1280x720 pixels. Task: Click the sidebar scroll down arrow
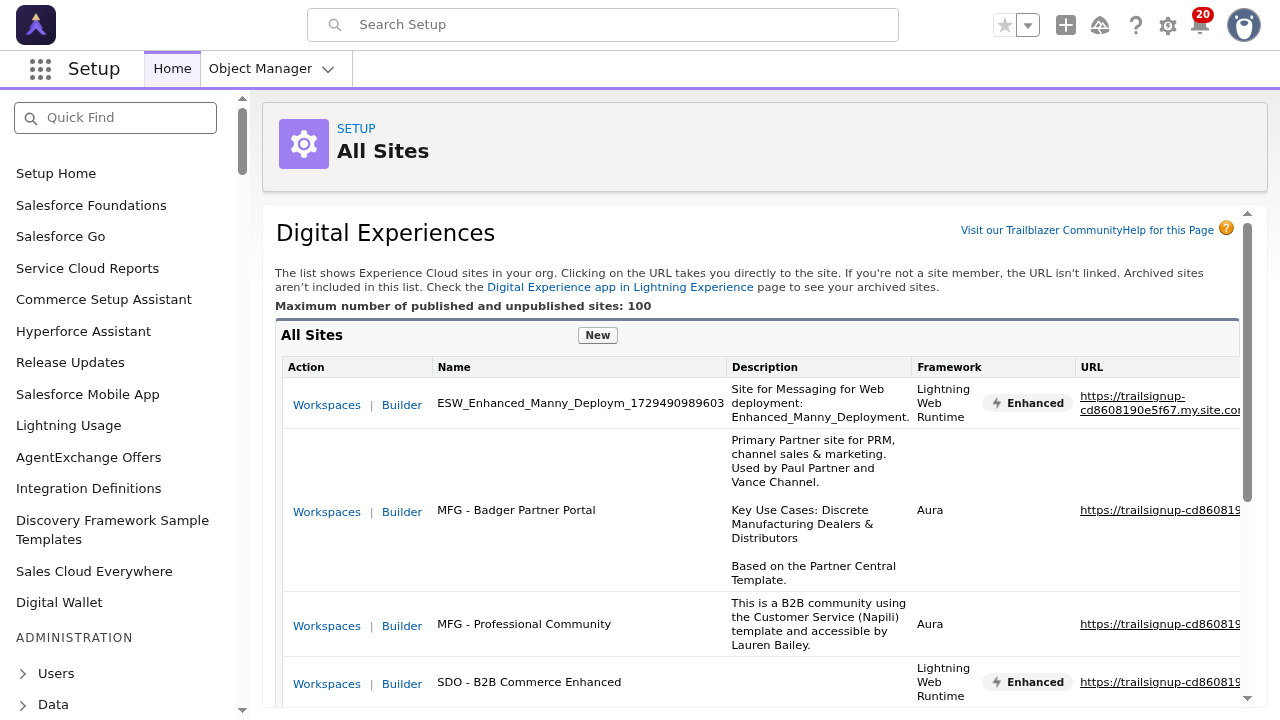click(242, 710)
